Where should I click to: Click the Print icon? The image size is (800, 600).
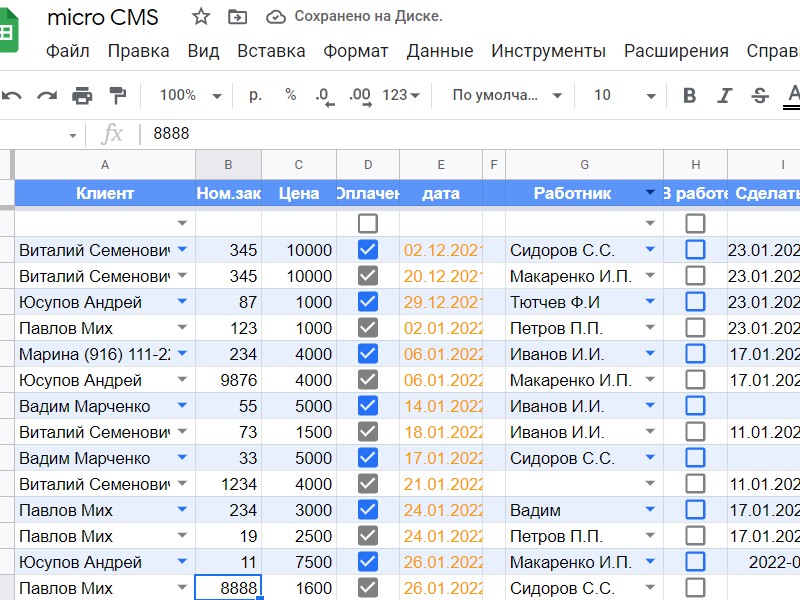(x=82, y=95)
